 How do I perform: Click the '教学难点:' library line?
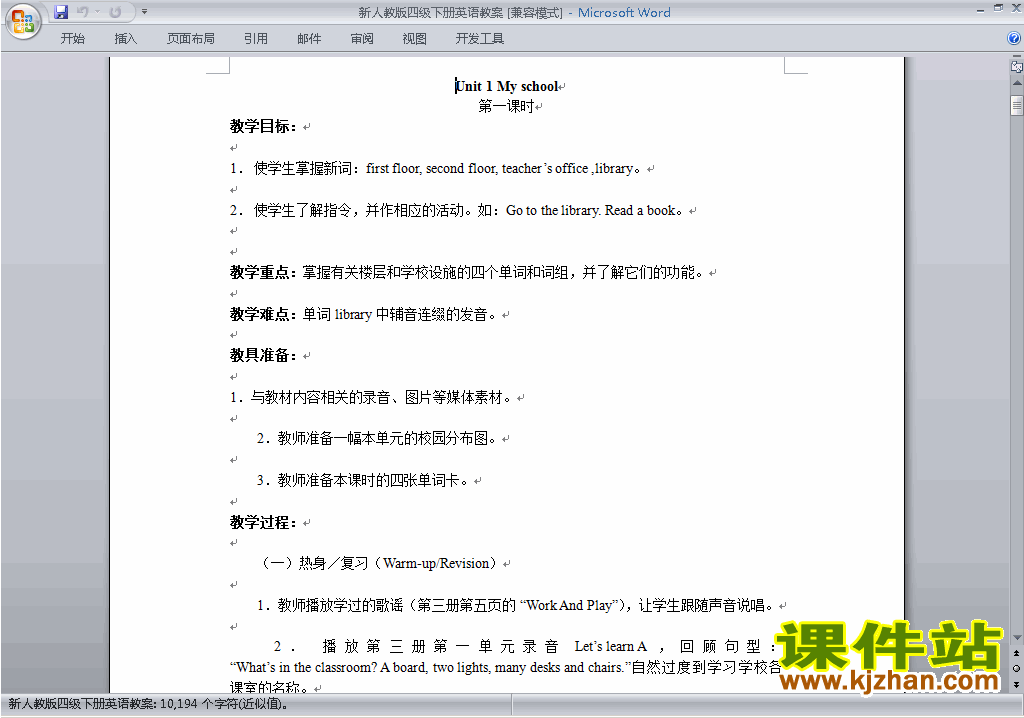pos(363,314)
